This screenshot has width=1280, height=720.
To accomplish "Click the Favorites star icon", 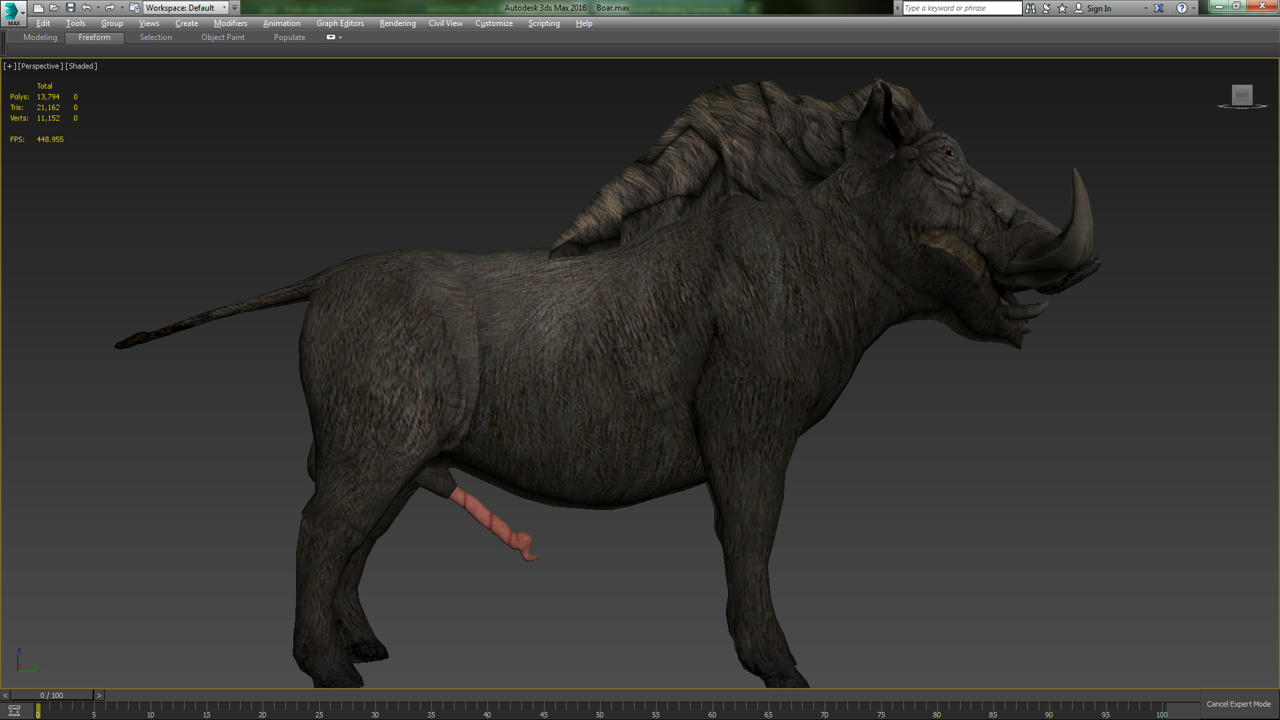I will click(1062, 8).
